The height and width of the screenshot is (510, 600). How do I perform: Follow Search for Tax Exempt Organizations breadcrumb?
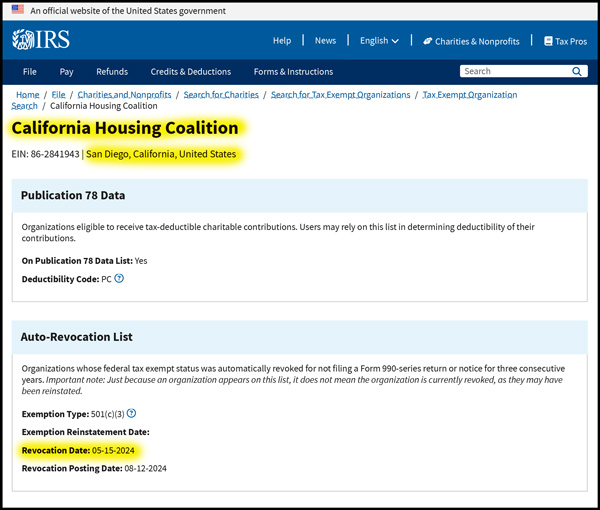click(341, 95)
